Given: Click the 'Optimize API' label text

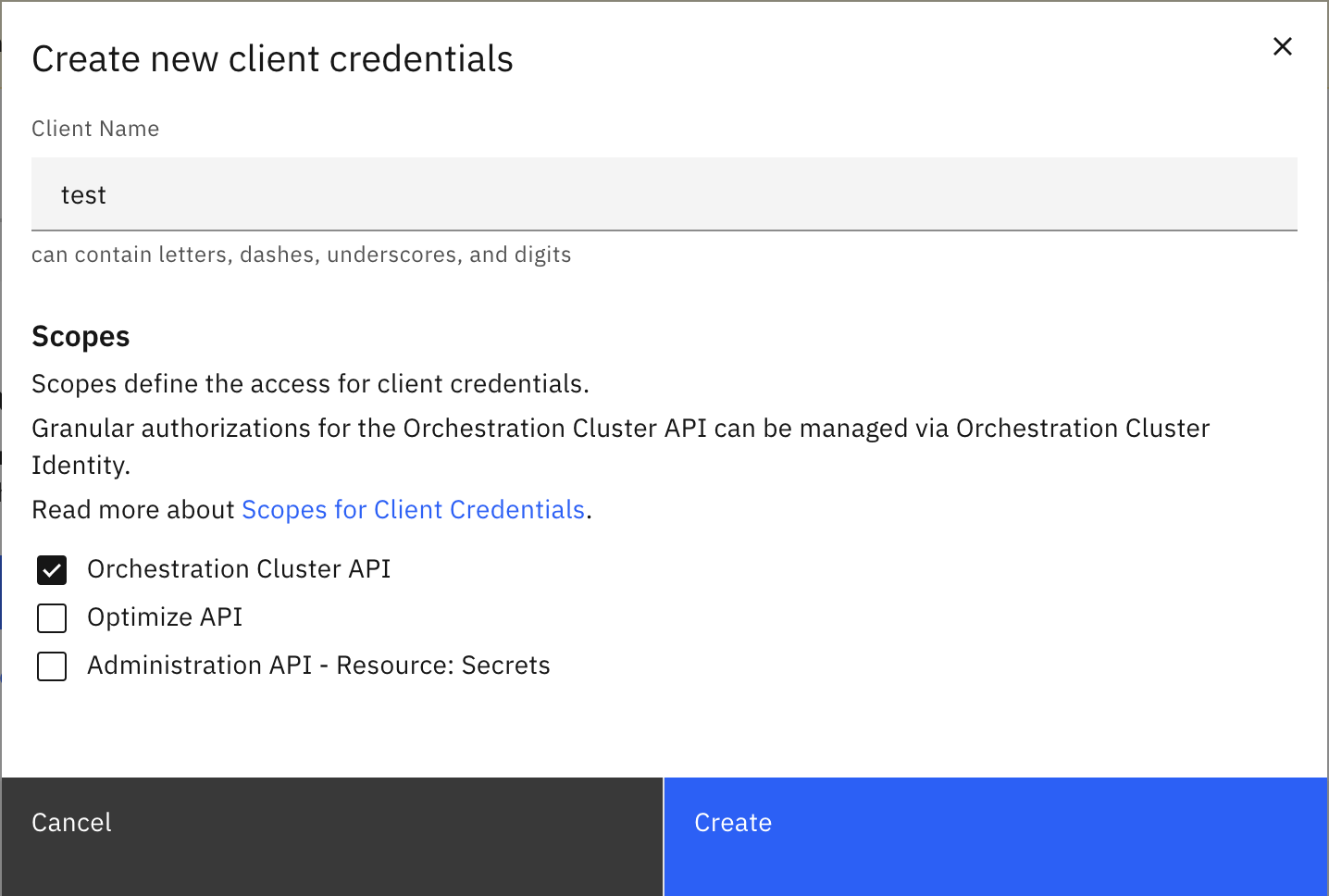Looking at the screenshot, I should (x=165, y=617).
